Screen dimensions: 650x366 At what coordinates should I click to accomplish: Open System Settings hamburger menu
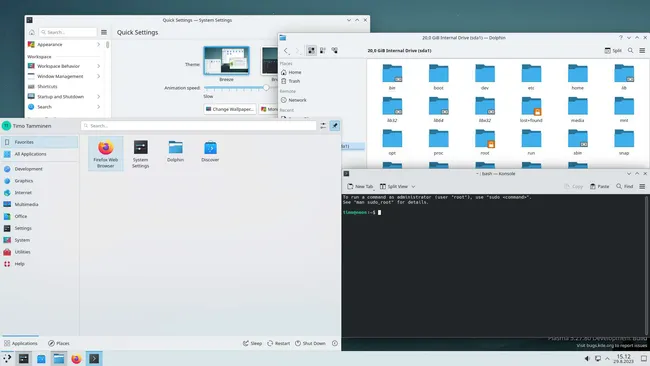coord(104,32)
